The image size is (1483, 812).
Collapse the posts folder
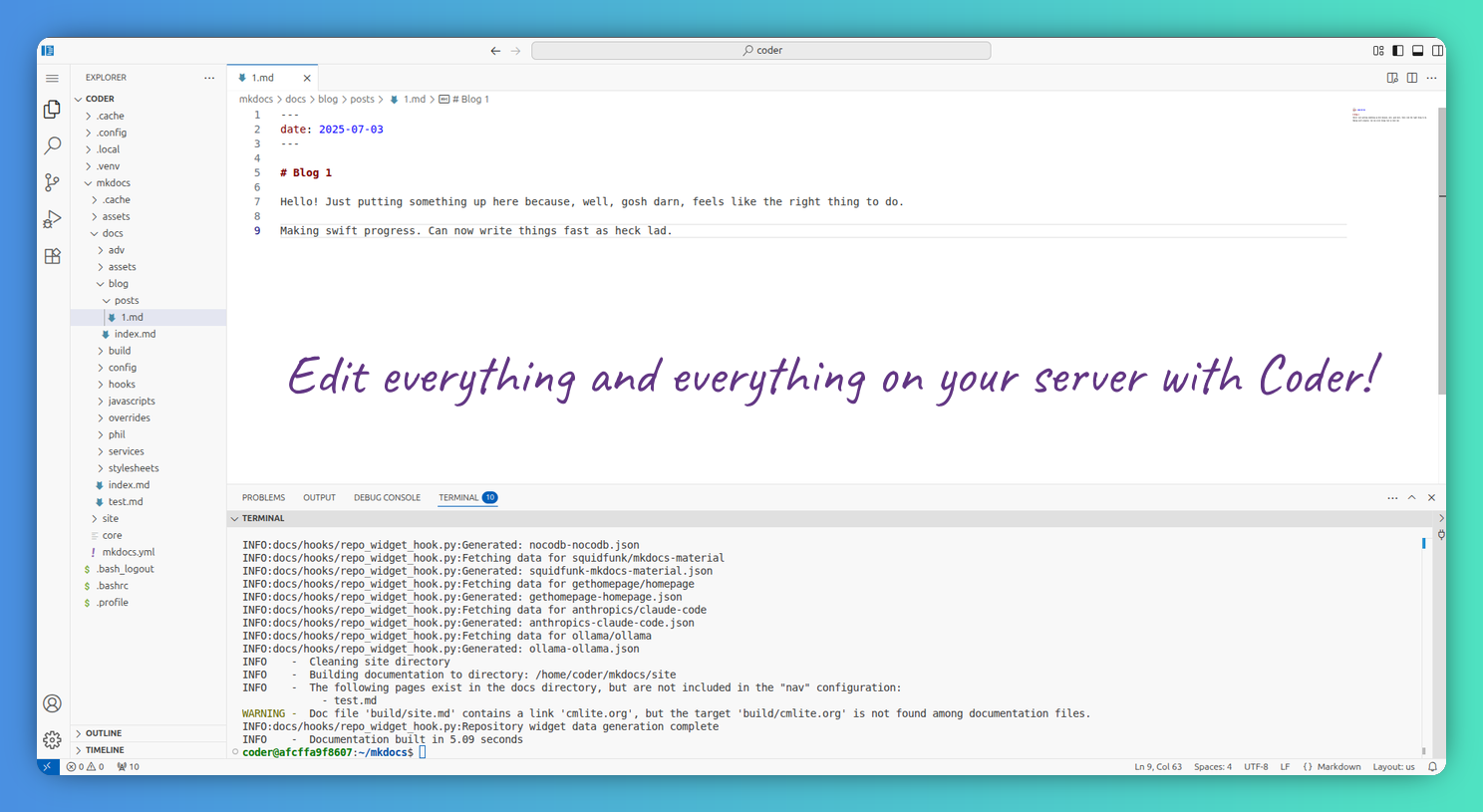pyautogui.click(x=126, y=301)
